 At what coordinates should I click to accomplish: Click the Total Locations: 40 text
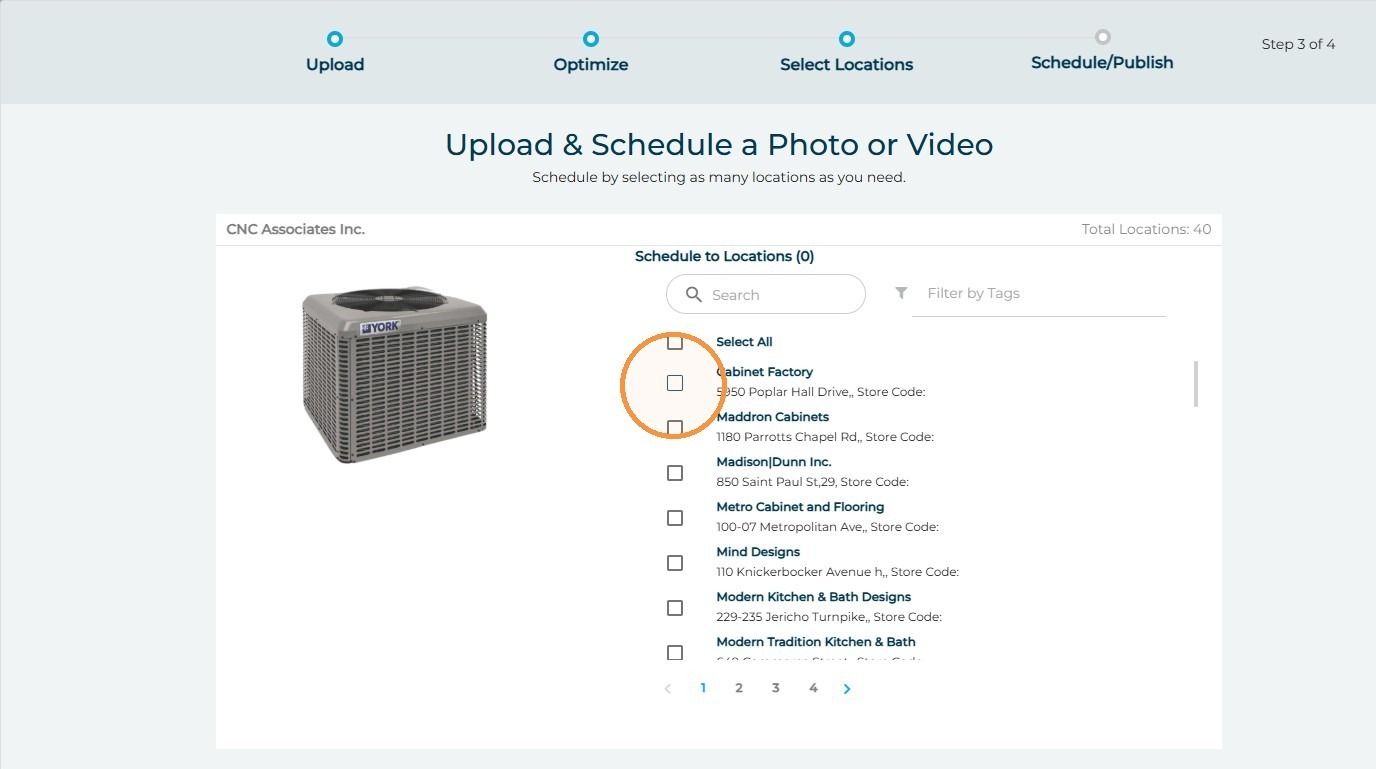point(1146,229)
